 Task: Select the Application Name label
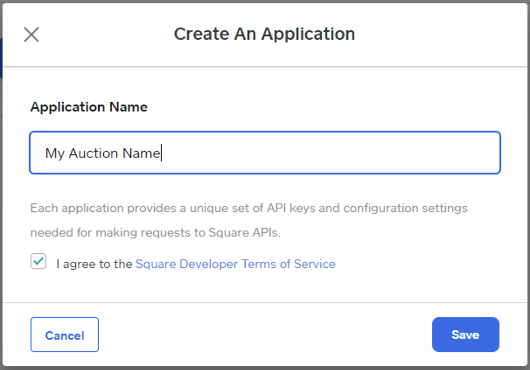pos(89,107)
